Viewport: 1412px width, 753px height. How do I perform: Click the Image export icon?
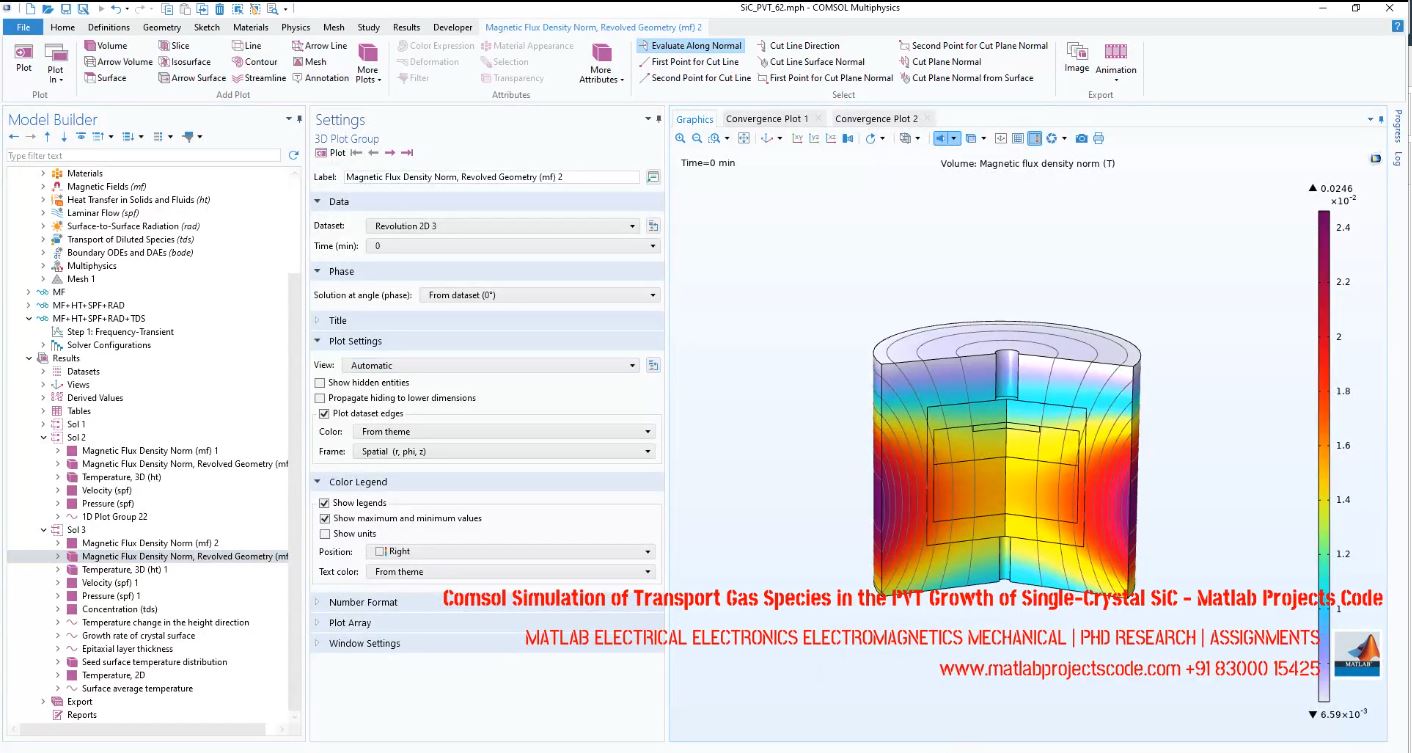[1076, 60]
